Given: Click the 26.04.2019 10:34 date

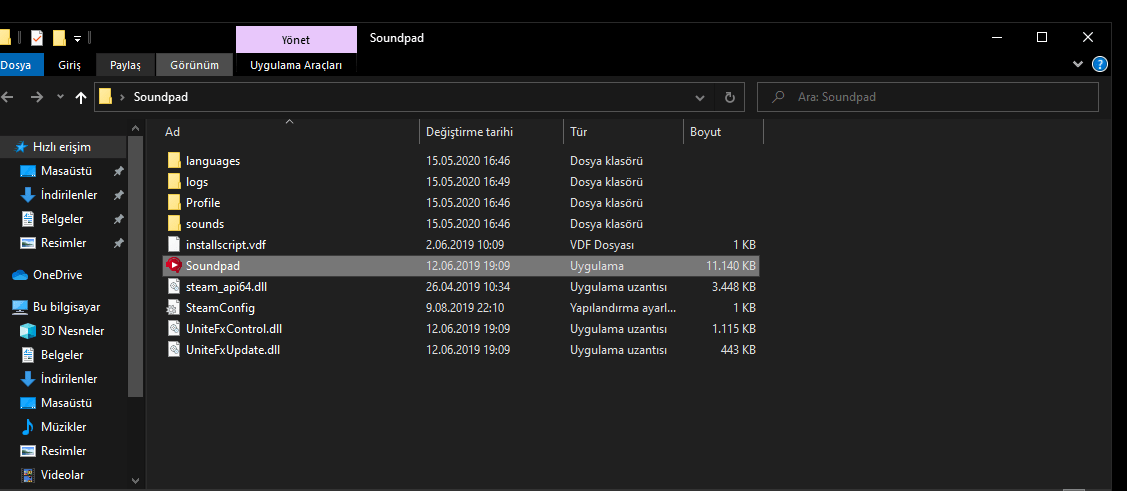Looking at the screenshot, I should (468, 287).
